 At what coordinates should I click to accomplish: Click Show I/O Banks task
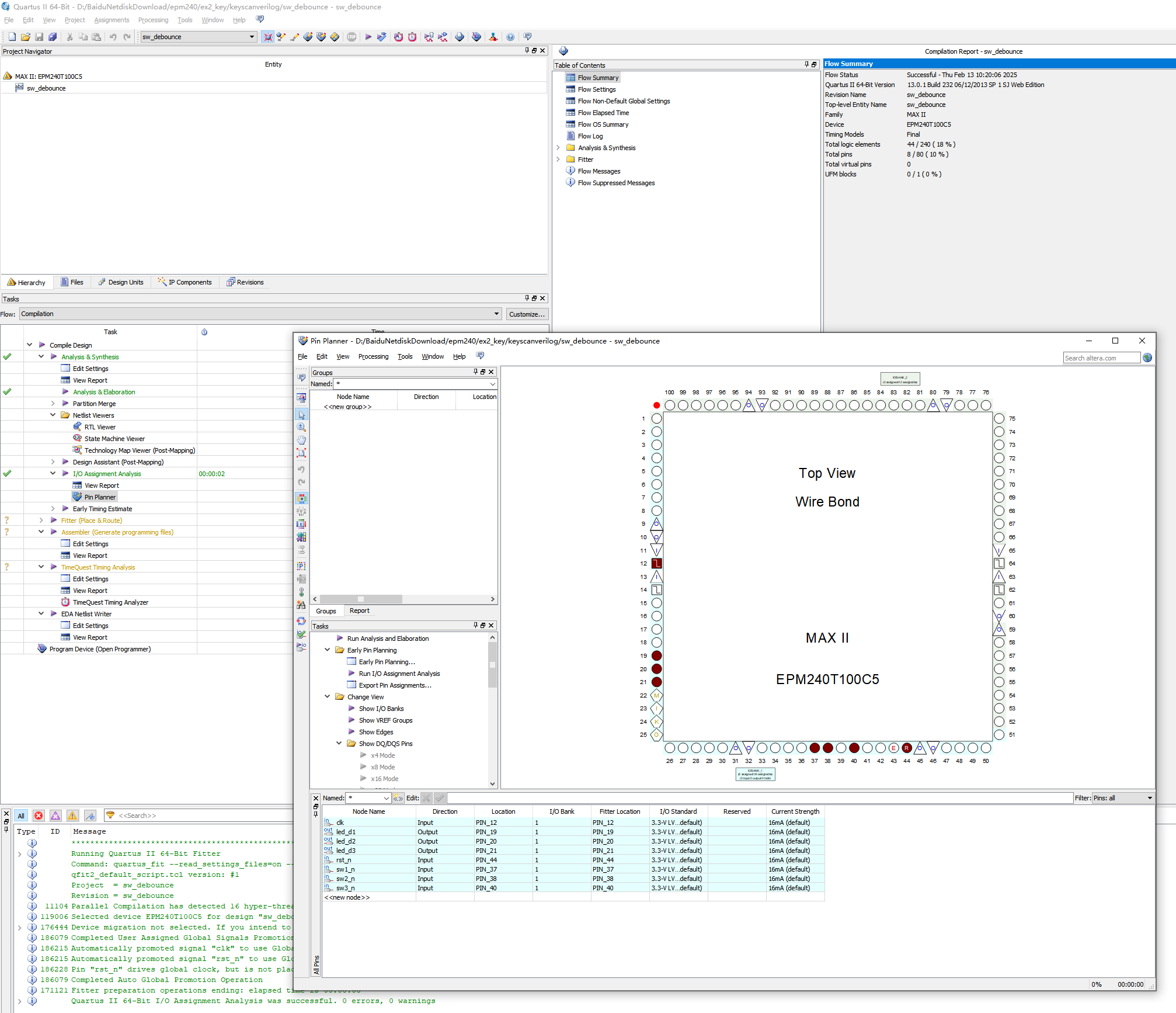pos(381,709)
